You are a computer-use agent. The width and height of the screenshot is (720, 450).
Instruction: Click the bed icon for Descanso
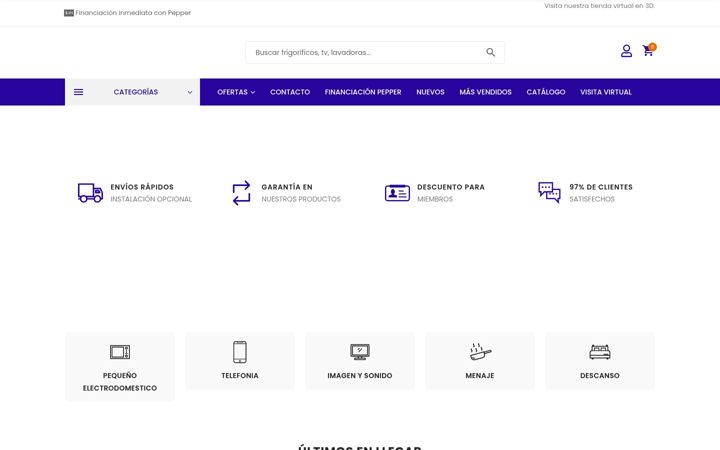point(600,352)
